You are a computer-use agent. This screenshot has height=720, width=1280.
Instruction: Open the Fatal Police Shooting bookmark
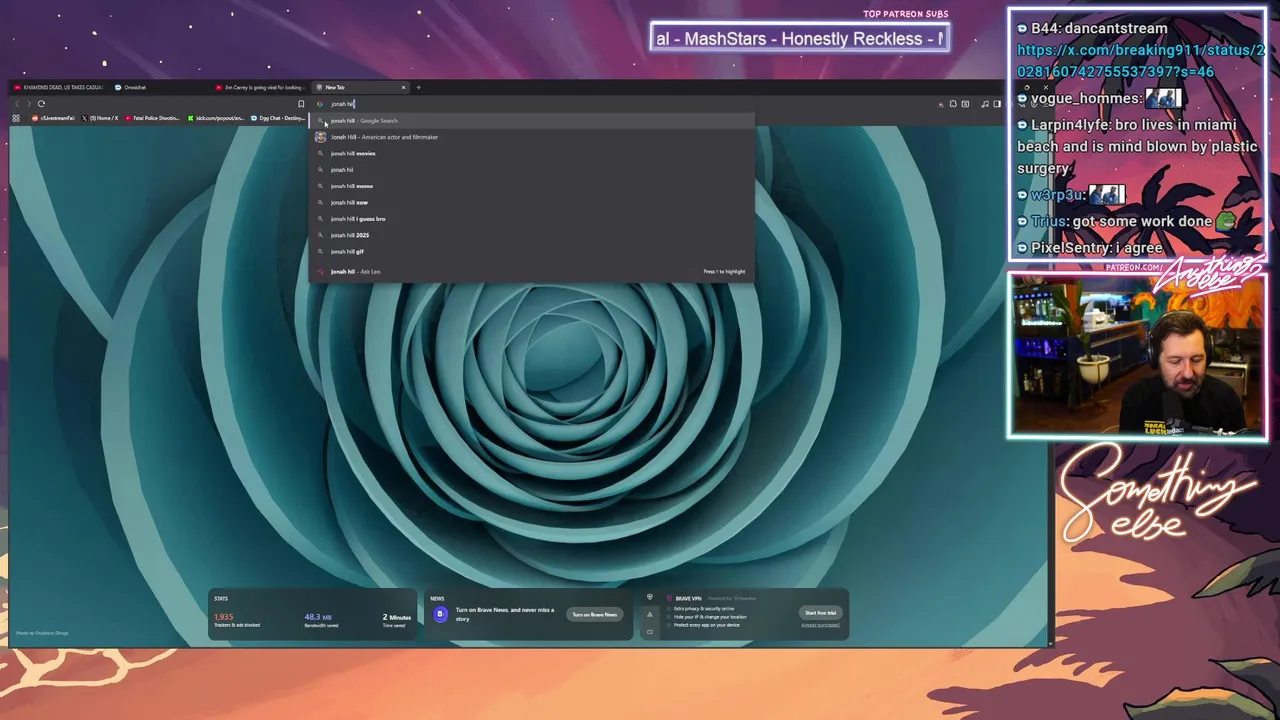tap(153, 118)
